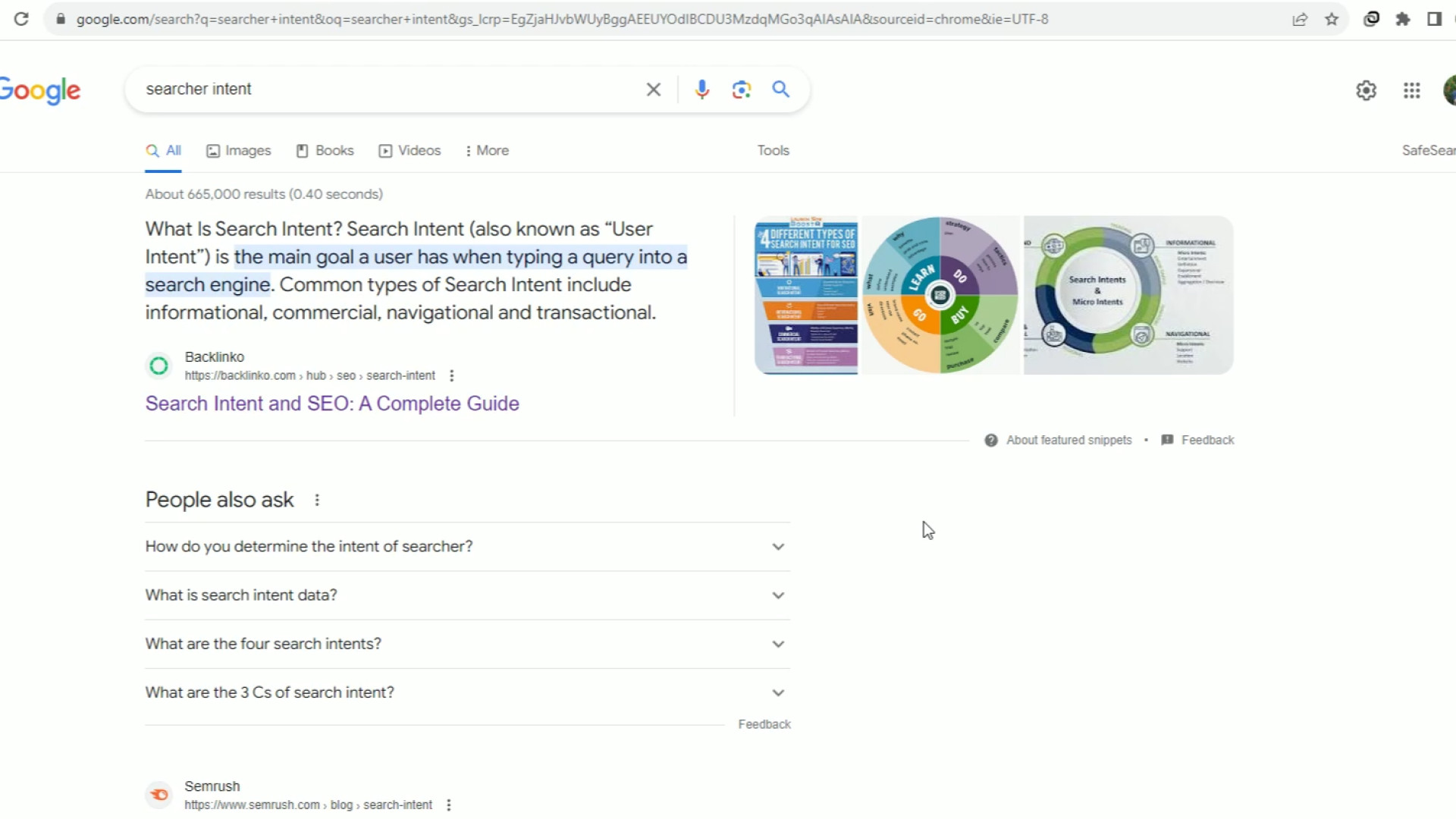Click the About featured snippets link
The height and width of the screenshot is (819, 1456).
[x=1068, y=441]
